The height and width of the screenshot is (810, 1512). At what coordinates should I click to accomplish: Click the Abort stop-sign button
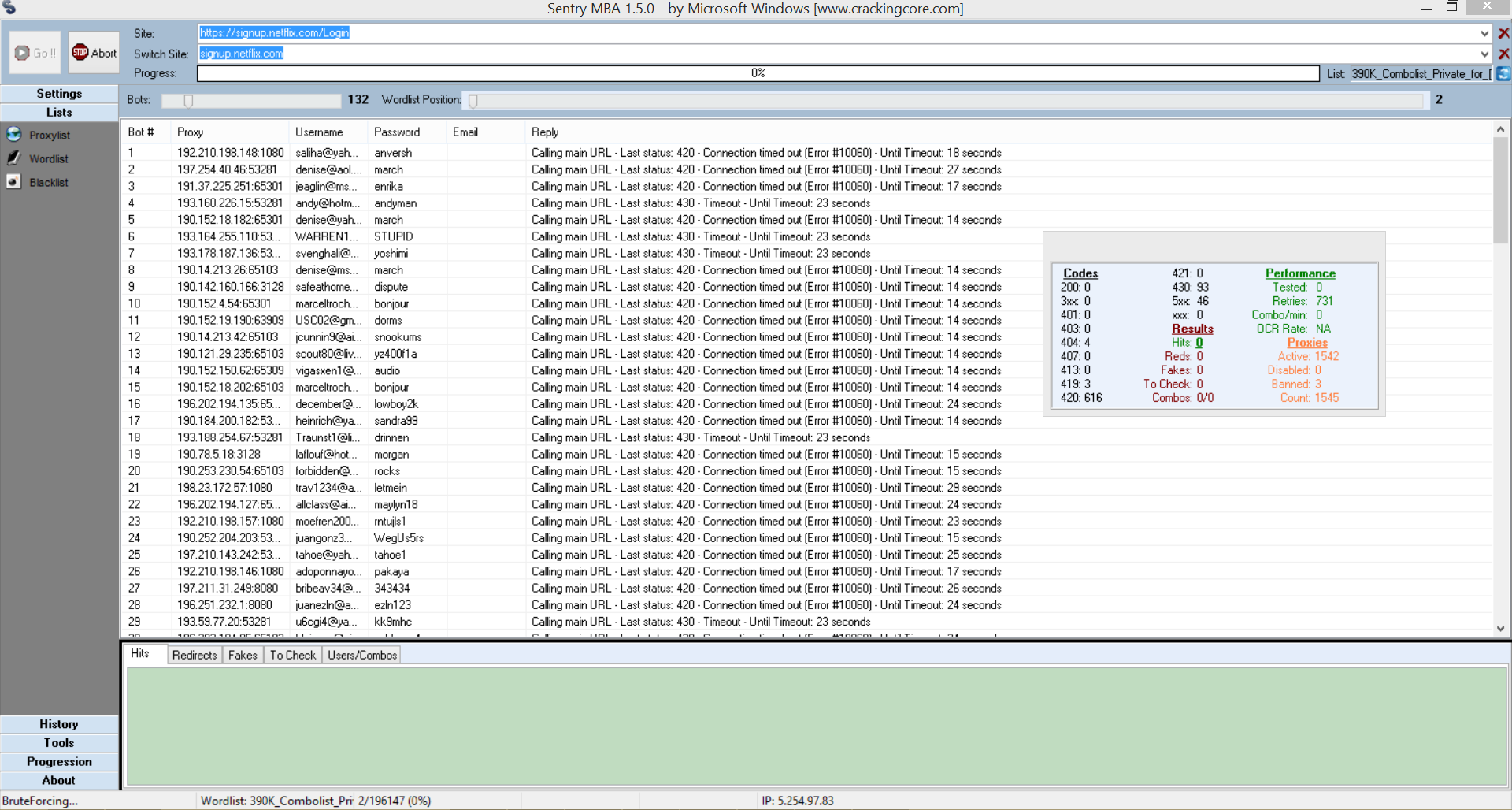pyautogui.click(x=94, y=53)
